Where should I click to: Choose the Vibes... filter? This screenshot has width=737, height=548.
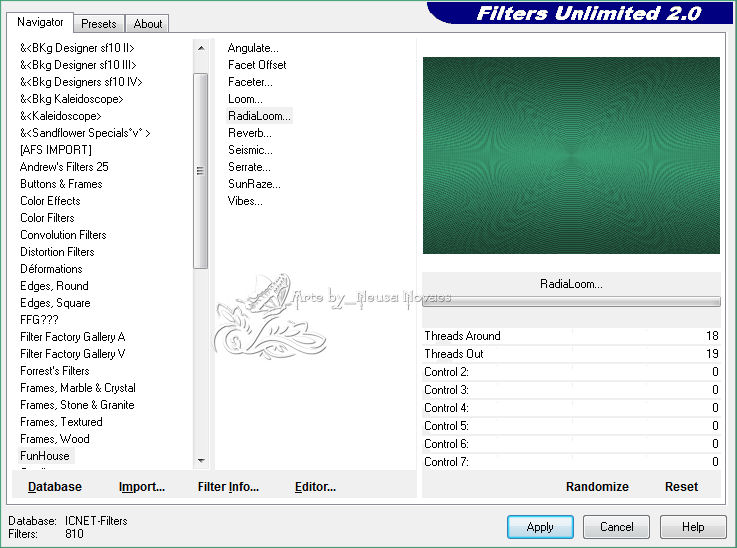coord(245,201)
